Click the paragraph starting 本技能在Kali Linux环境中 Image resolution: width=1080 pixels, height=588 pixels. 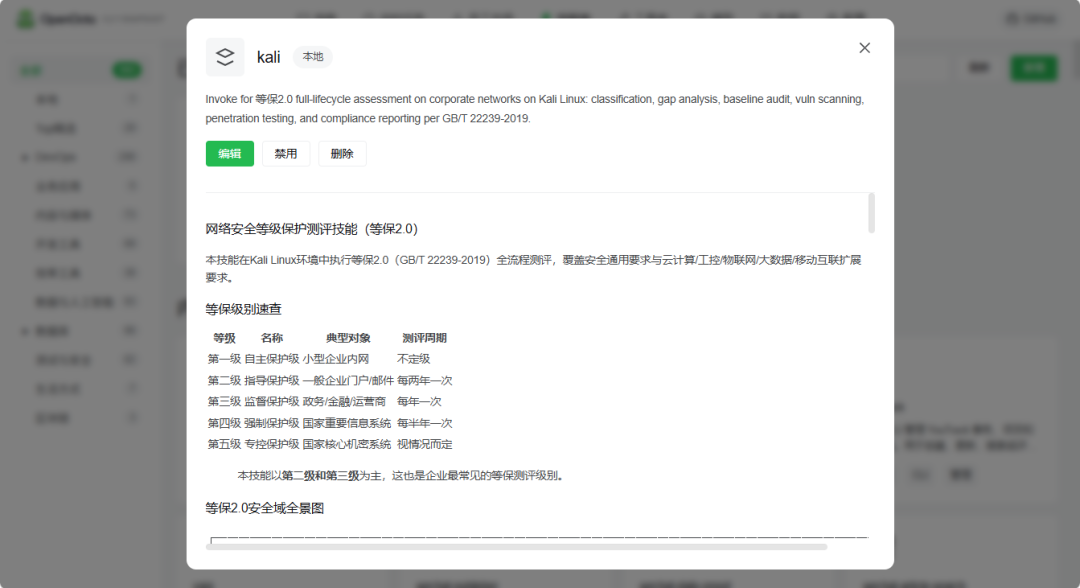coord(533,269)
